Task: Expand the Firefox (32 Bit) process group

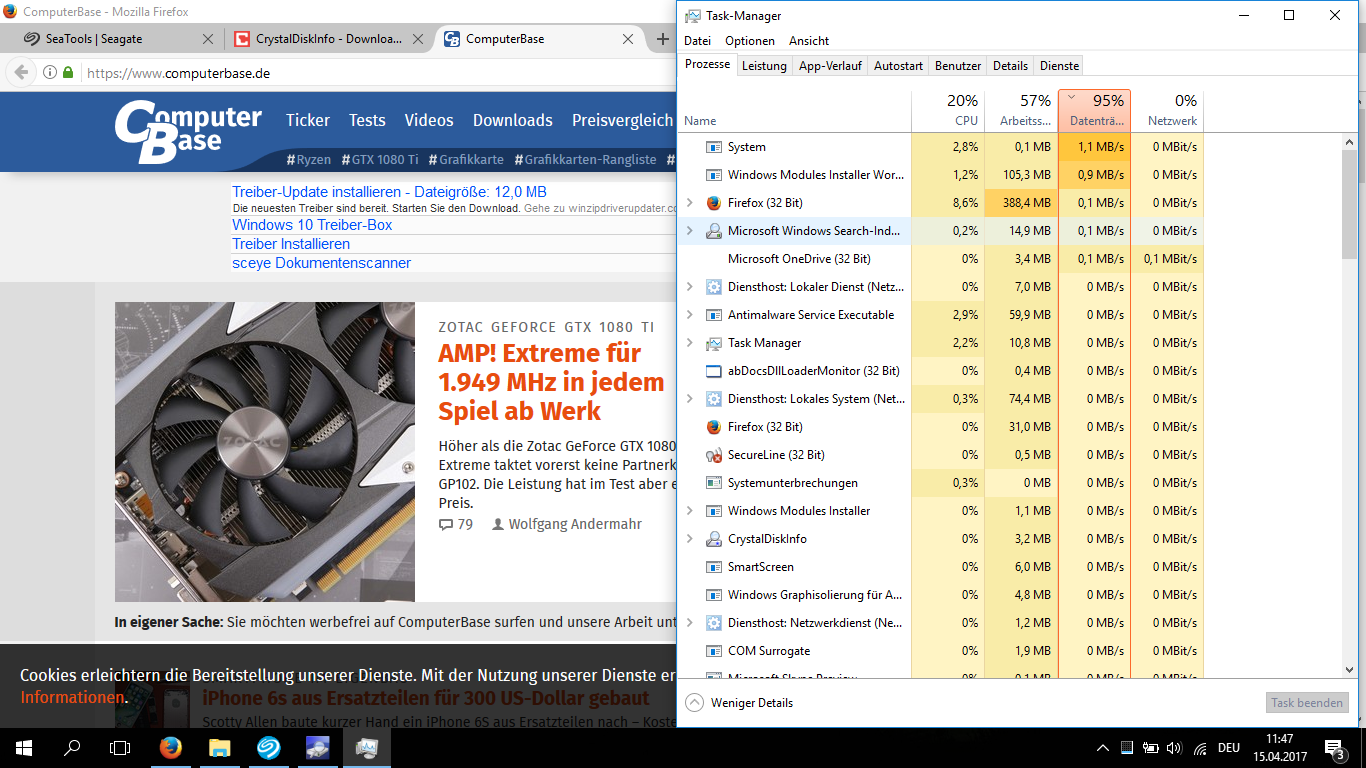Action: tap(689, 203)
